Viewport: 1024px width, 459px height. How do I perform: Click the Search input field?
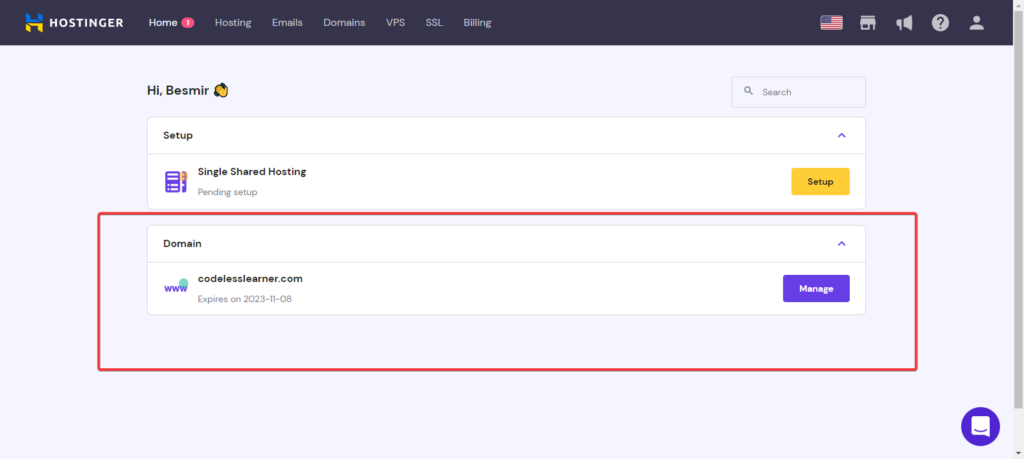[799, 92]
